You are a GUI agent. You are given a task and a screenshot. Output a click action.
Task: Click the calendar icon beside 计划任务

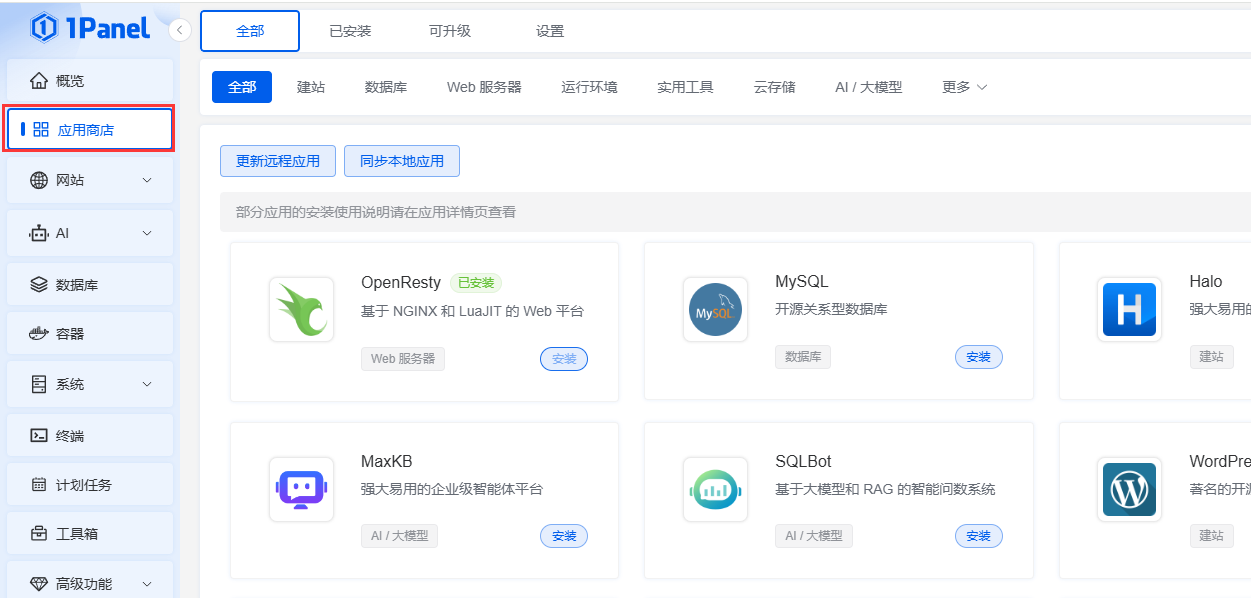tap(39, 485)
